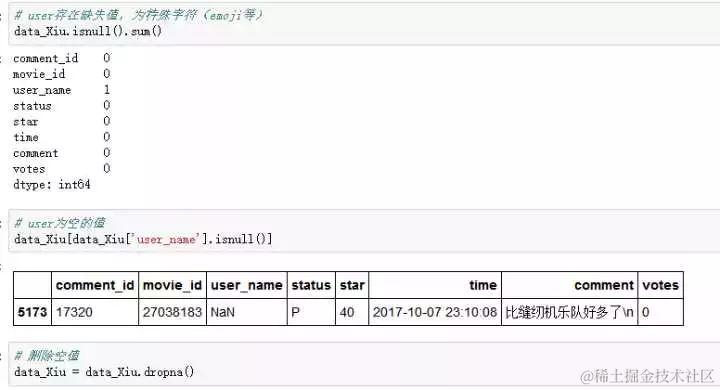The image size is (720, 390).
Task: Click the delete-null-values comment in last cell
Action: pos(46,356)
